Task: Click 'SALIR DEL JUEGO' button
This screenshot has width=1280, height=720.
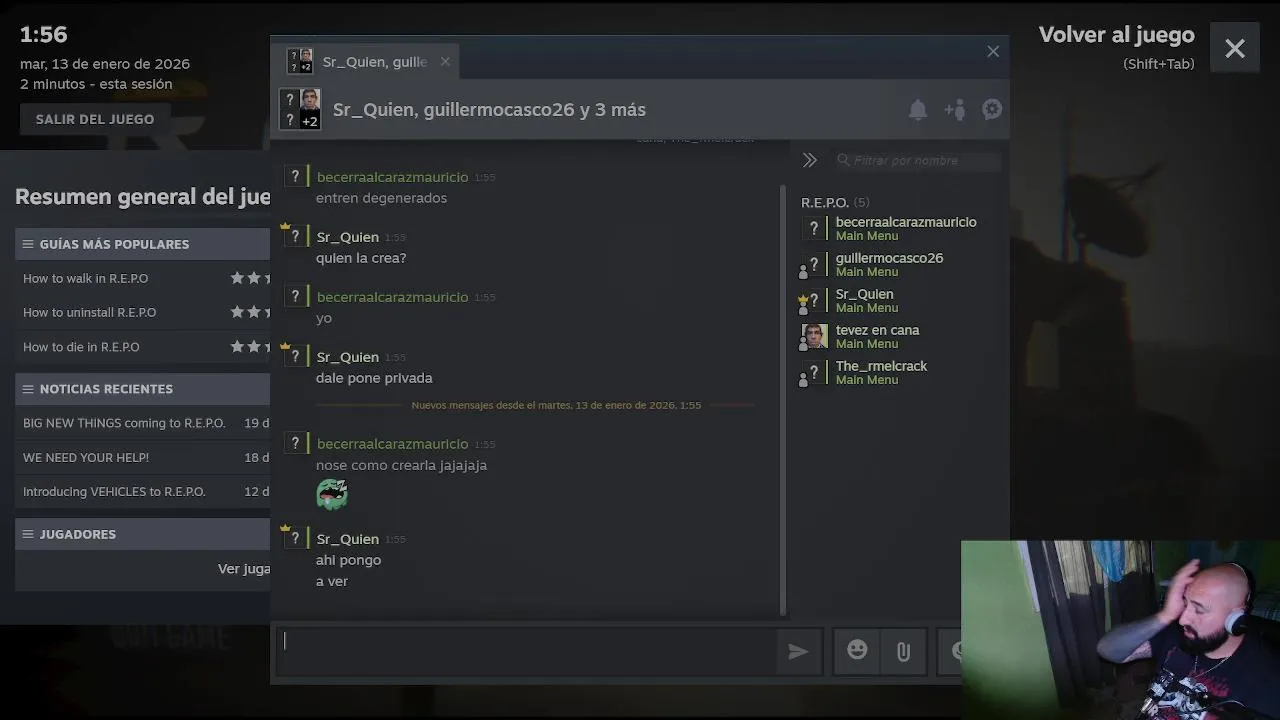Action: pyautogui.click(x=95, y=119)
